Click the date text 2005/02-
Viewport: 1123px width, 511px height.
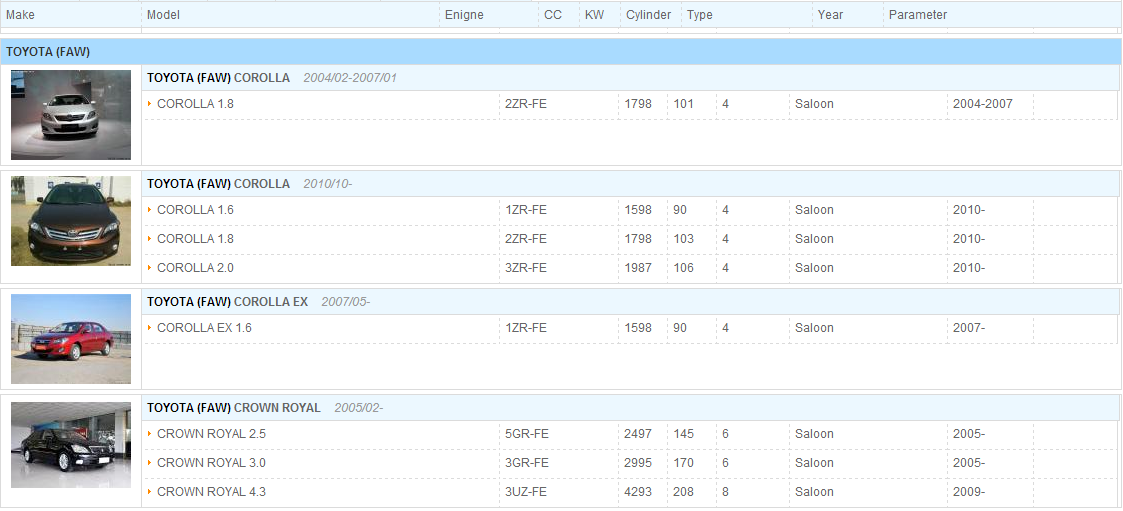pos(358,408)
